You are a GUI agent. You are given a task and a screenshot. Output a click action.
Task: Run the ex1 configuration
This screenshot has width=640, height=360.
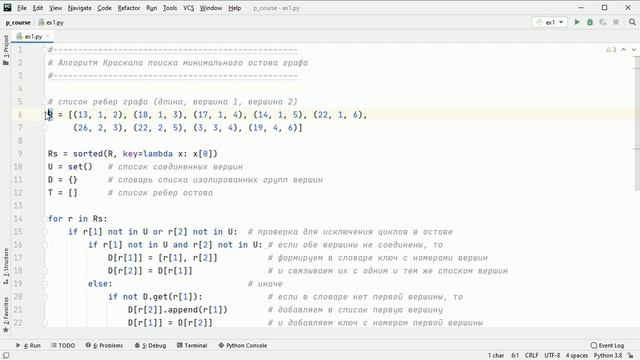[x=577, y=22]
